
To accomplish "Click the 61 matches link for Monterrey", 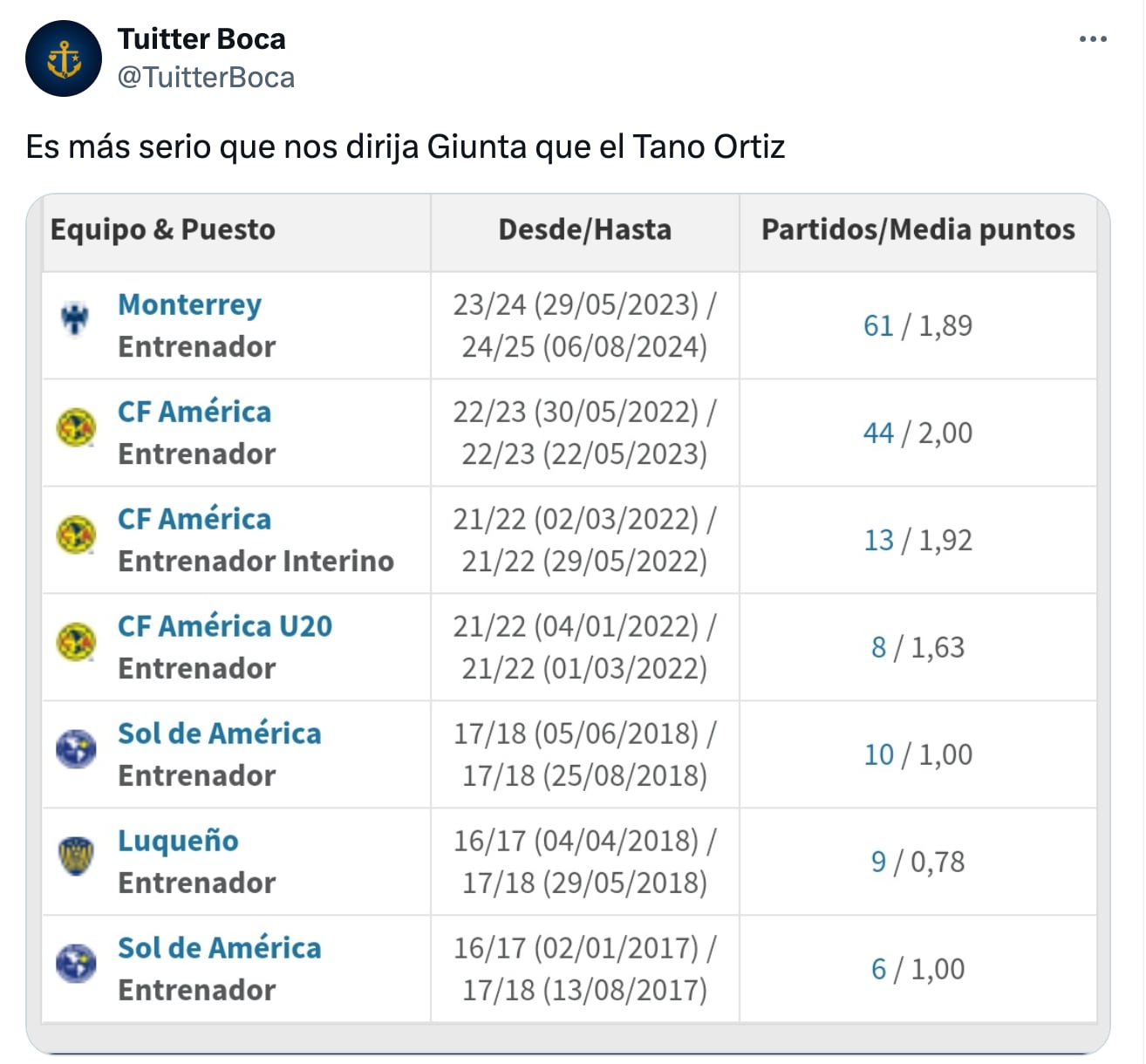I will [878, 325].
